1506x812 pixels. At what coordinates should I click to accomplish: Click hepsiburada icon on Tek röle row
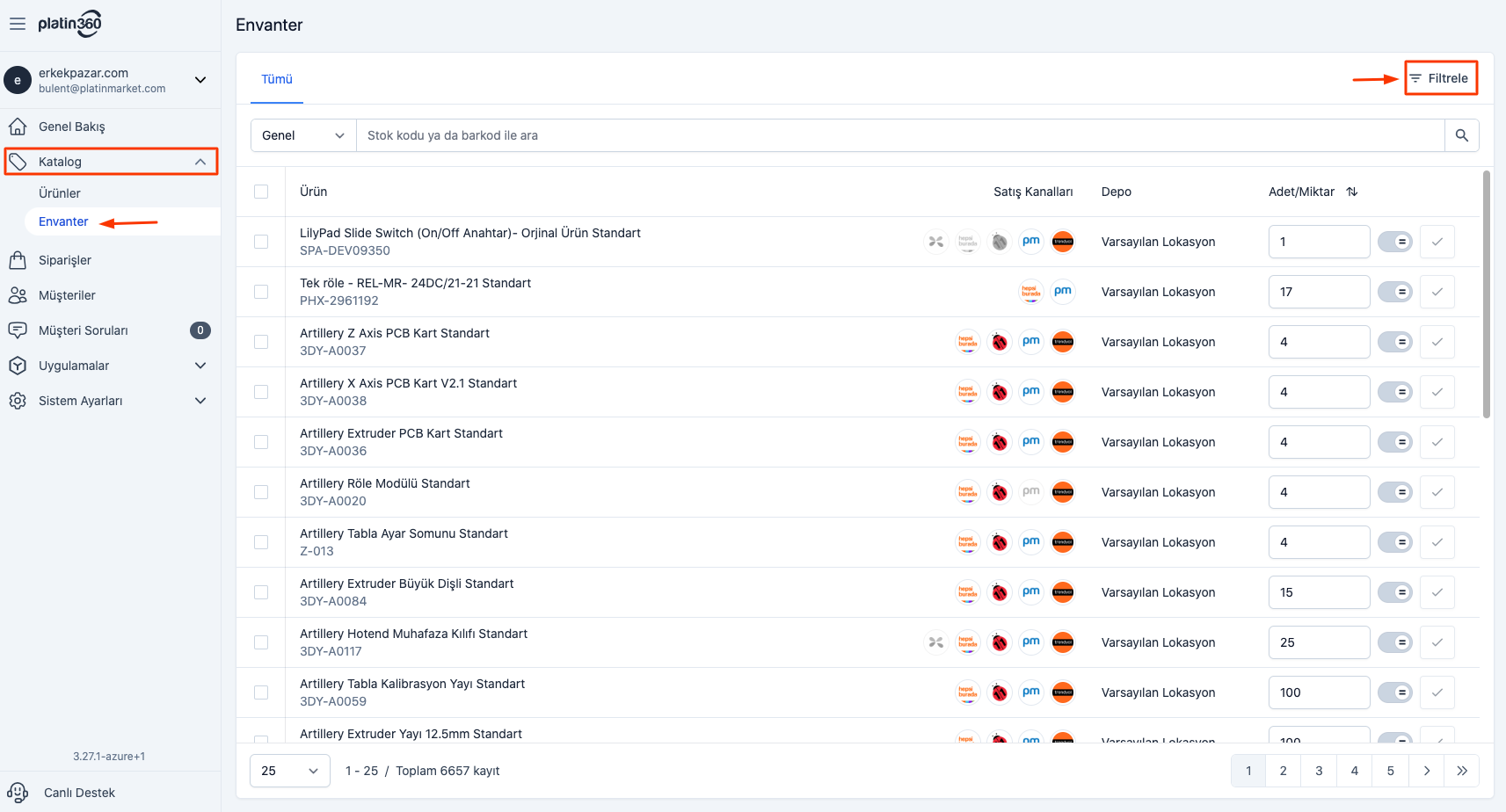click(x=1030, y=292)
